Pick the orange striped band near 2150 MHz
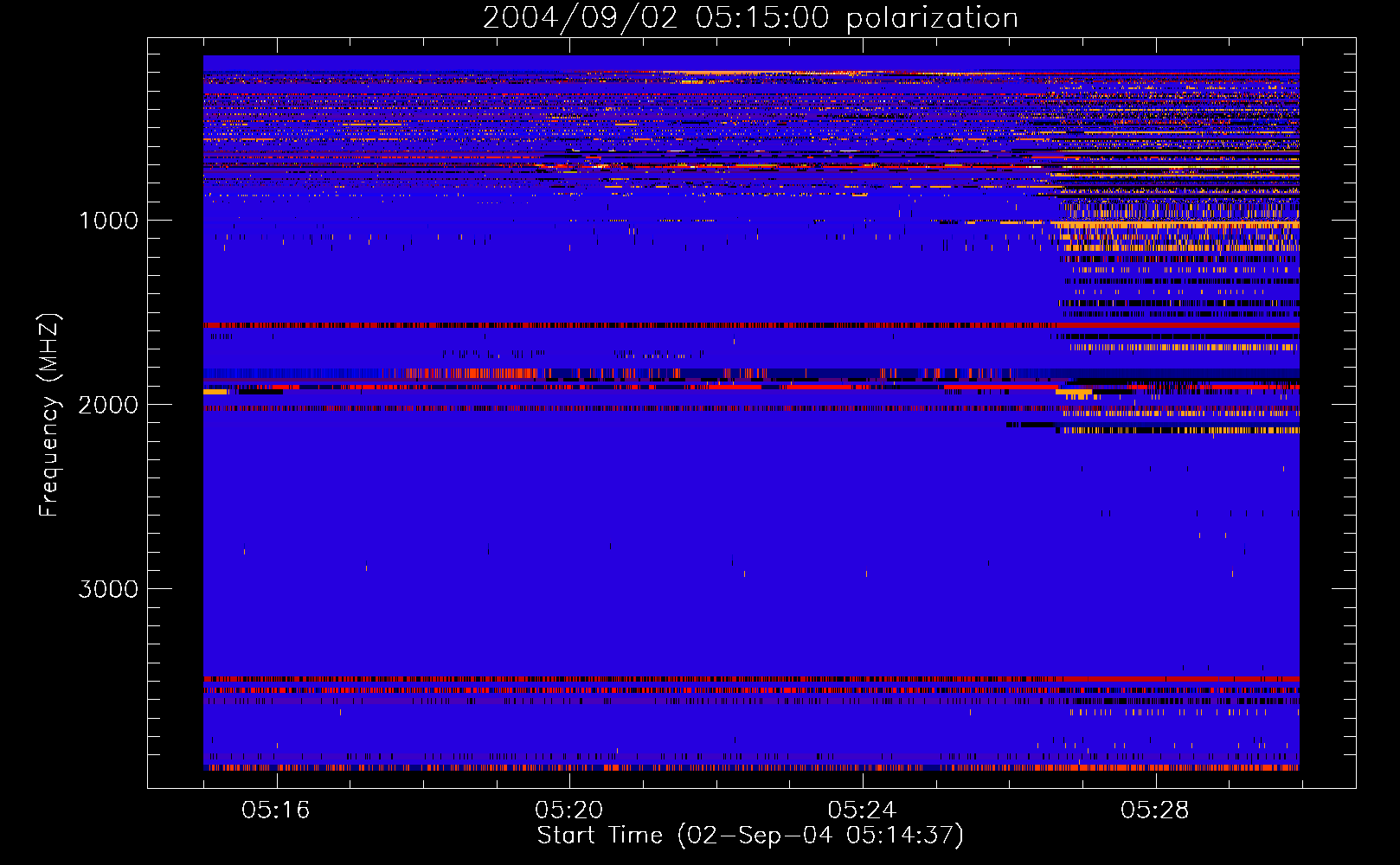Screen dimensions: 1400x865 [1181, 430]
